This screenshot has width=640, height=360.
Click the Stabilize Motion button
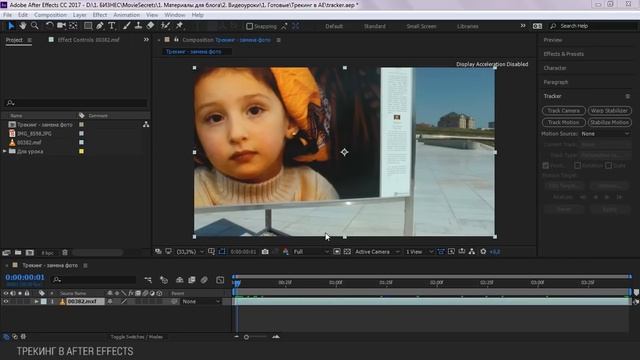609,122
